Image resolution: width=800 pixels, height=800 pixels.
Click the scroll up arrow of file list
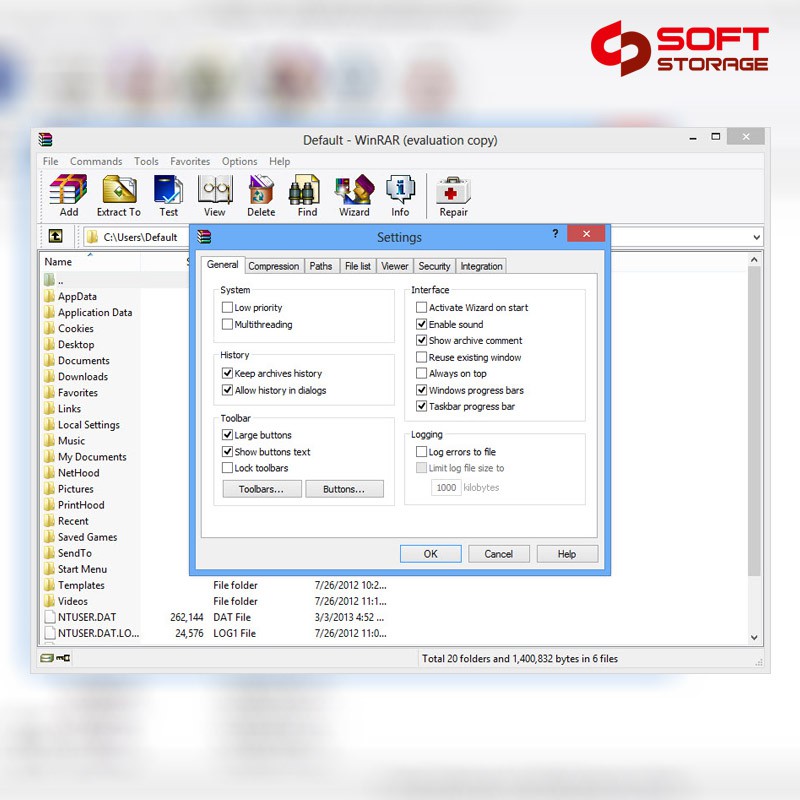point(754,260)
